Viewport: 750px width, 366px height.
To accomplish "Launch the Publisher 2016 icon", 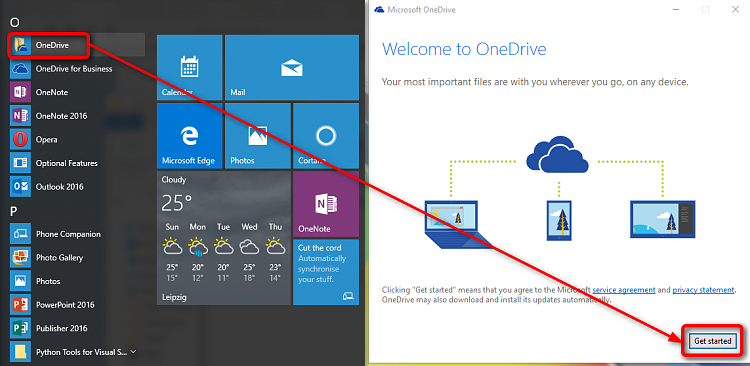I will (21, 328).
